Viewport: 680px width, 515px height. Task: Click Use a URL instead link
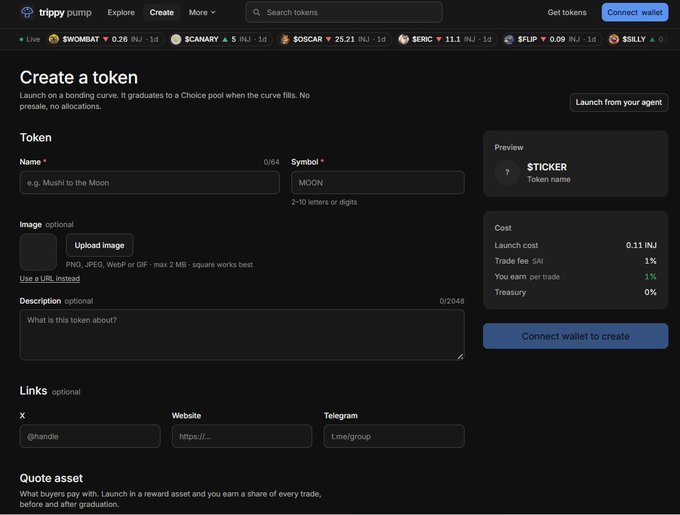click(49, 278)
